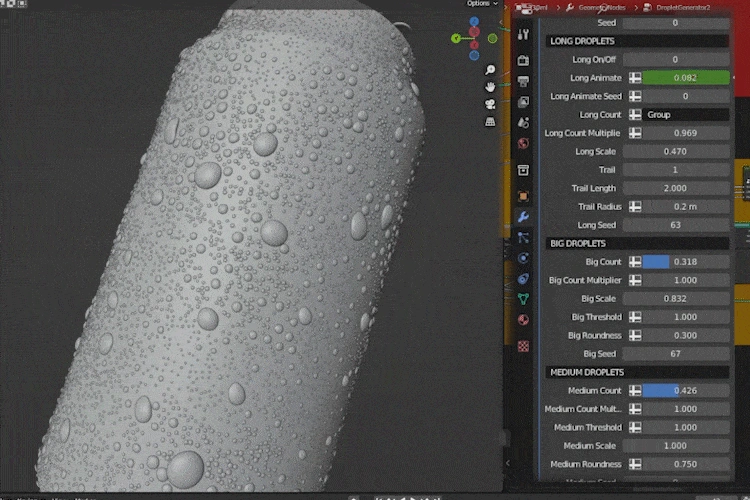Click the green Long Animate value field
This screenshot has width=750, height=500.
[x=686, y=78]
